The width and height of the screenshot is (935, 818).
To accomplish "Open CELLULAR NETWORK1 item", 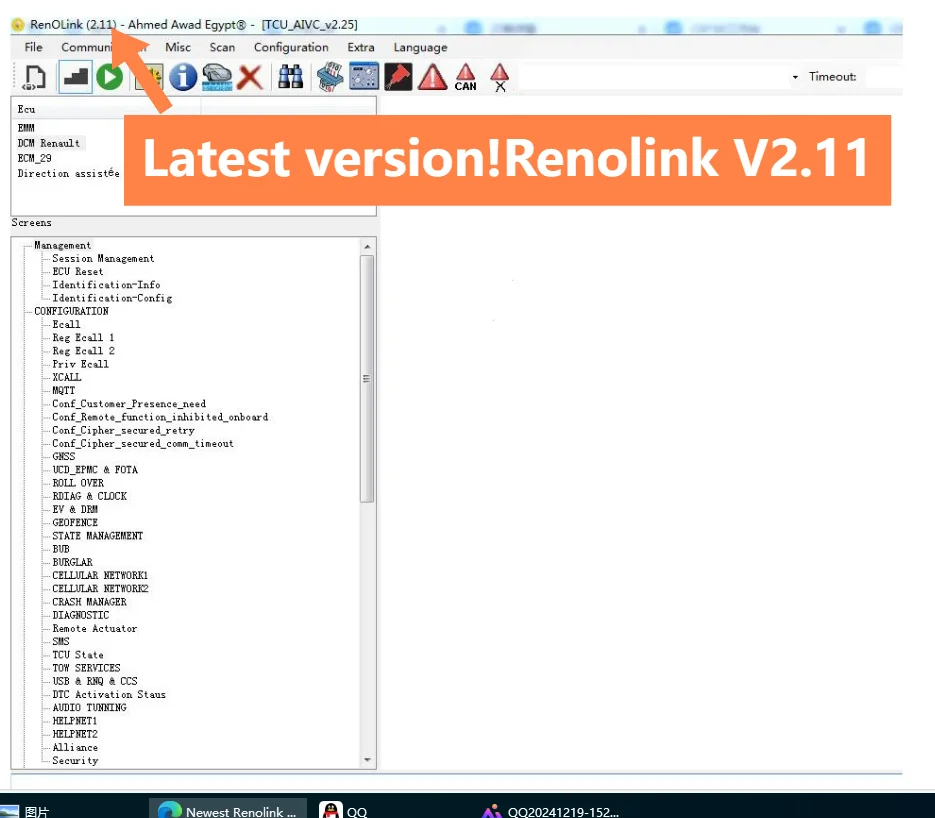I will 100,575.
